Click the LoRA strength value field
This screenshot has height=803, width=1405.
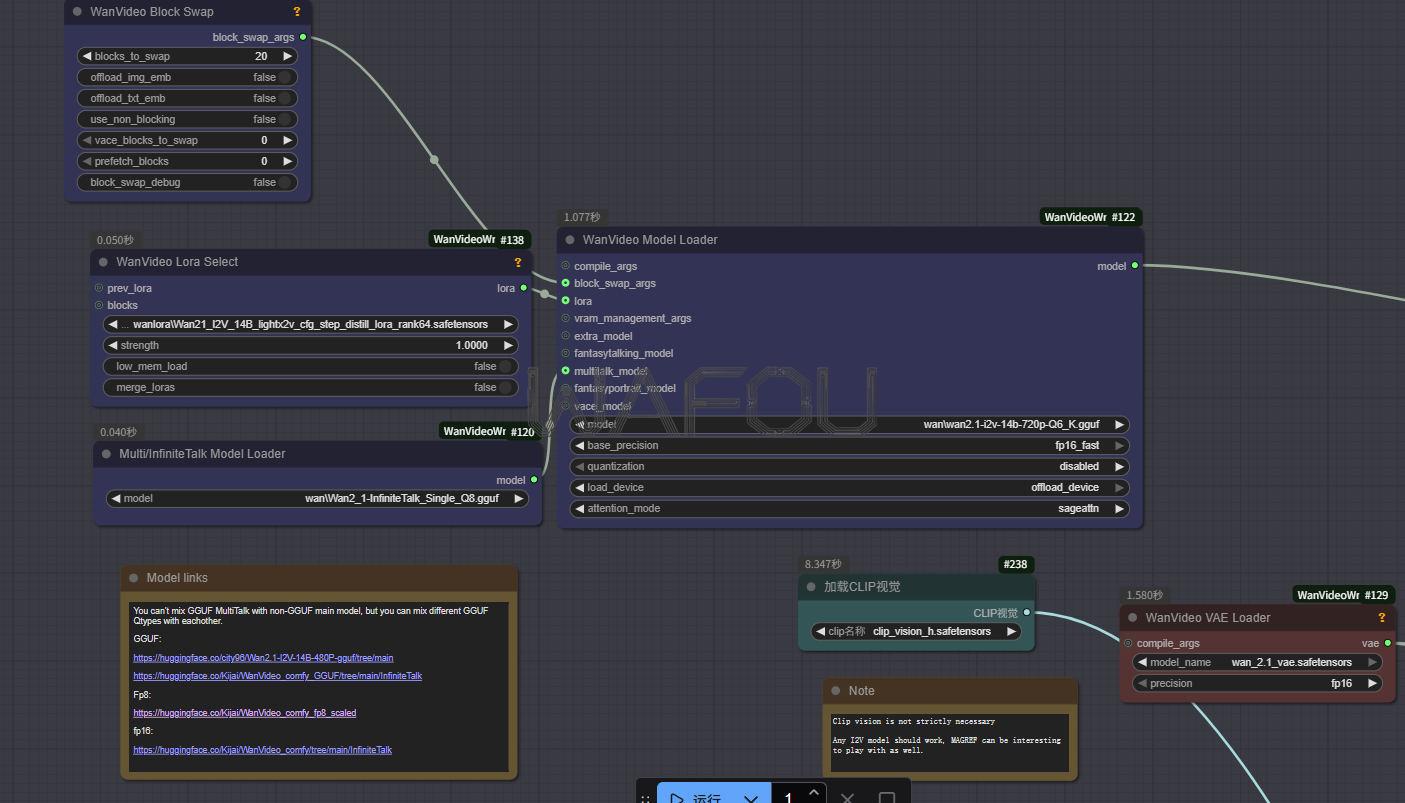310,345
